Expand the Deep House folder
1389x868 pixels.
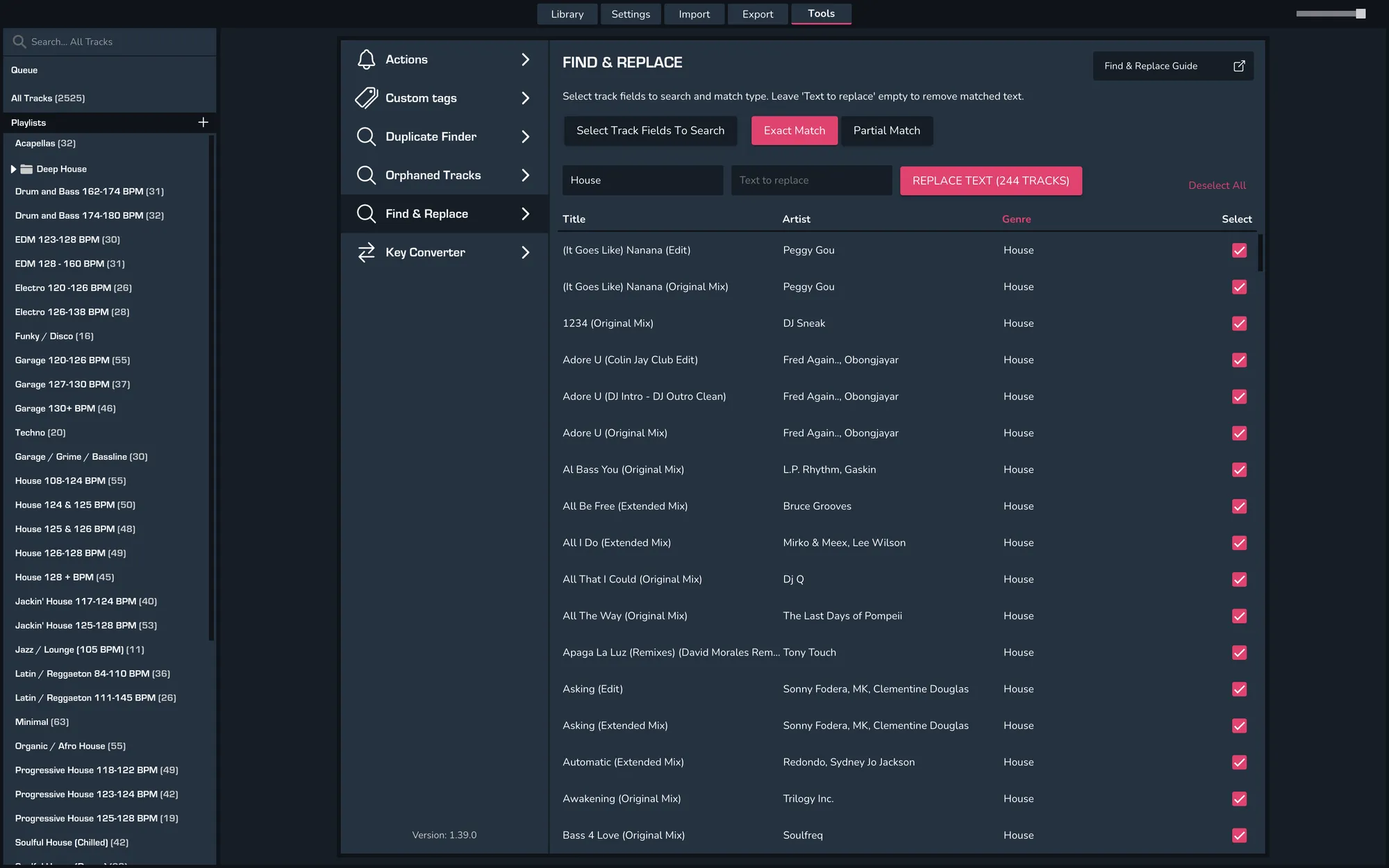tap(13, 169)
